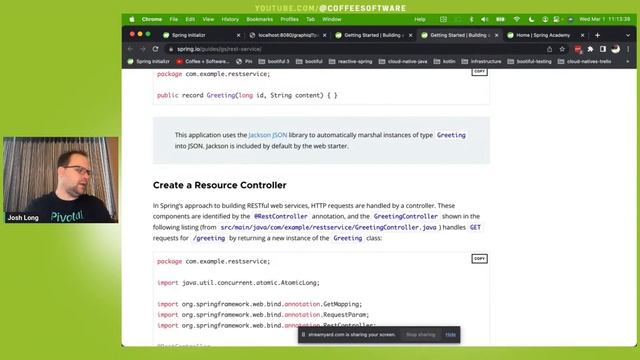Show more bookmarks overflow chevron
Viewport: 640px width, 360px height.
pos(628,62)
